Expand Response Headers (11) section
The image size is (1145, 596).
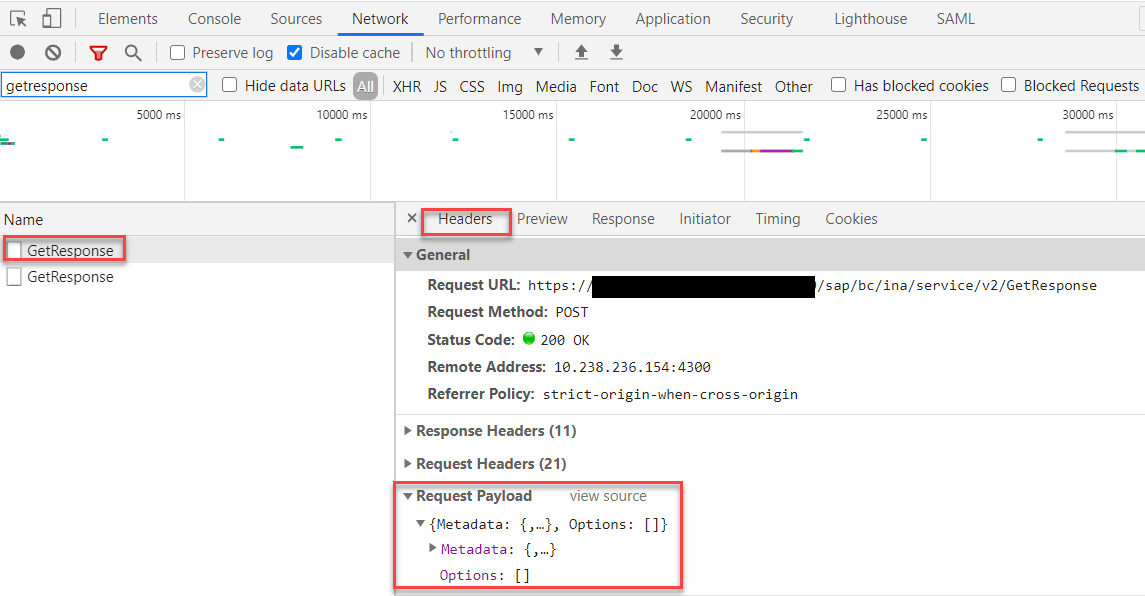tap(407, 431)
